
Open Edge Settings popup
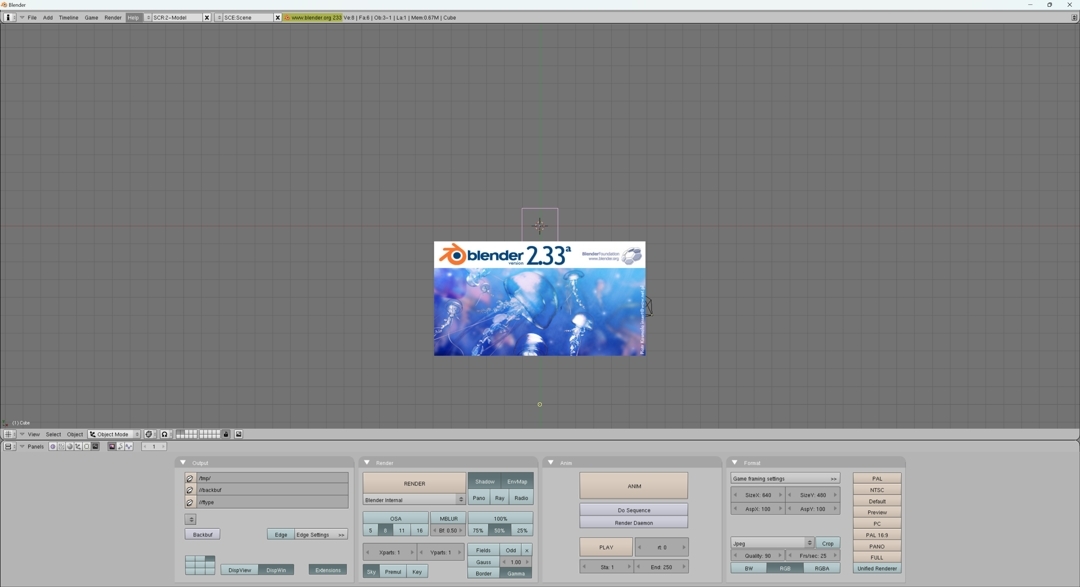click(320, 535)
